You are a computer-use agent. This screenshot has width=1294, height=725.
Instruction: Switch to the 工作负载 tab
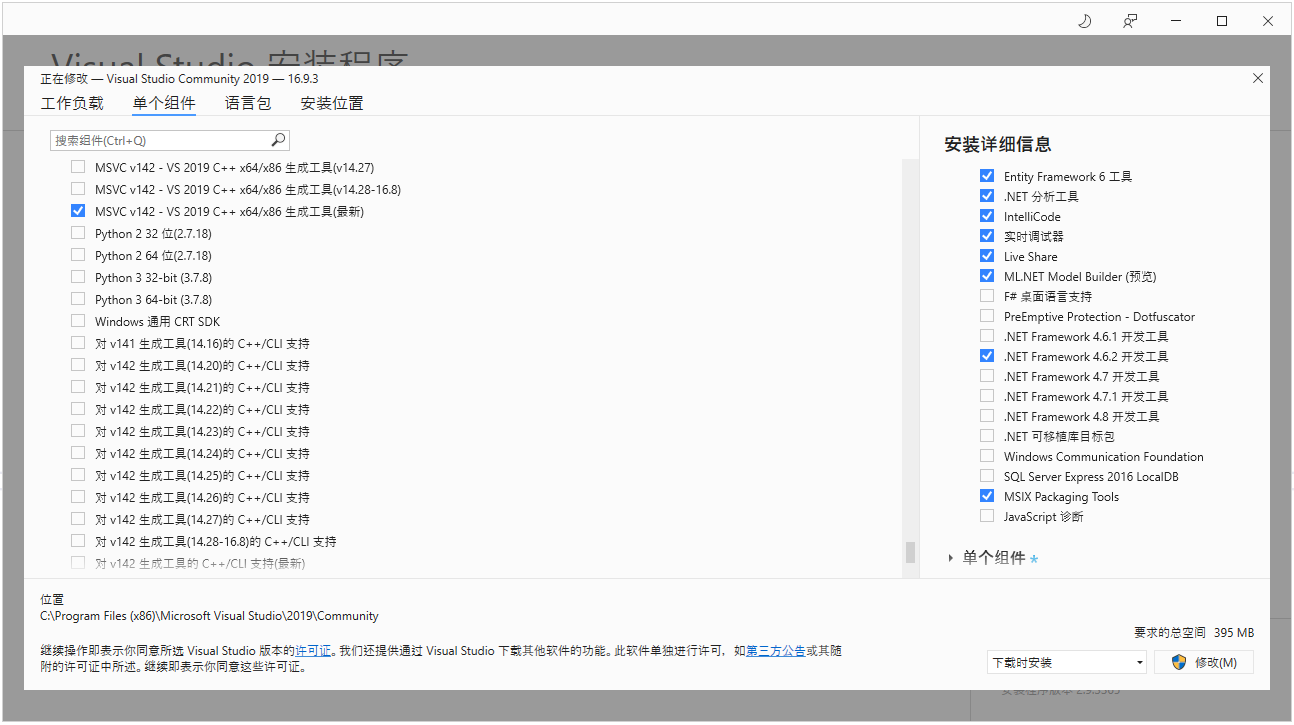72,103
